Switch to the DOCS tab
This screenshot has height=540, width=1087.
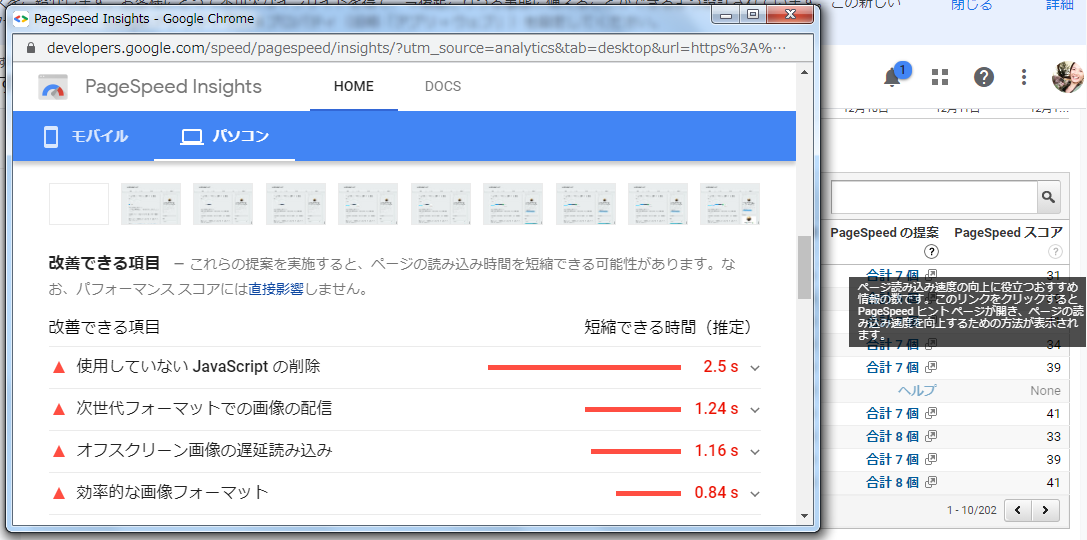[443, 87]
